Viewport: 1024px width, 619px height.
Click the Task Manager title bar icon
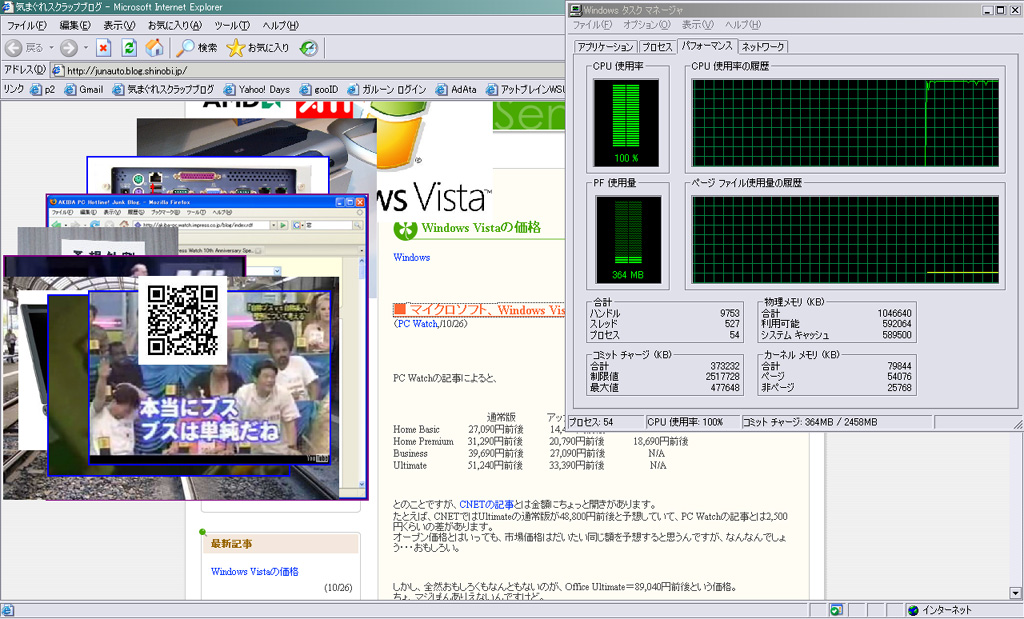(575, 10)
